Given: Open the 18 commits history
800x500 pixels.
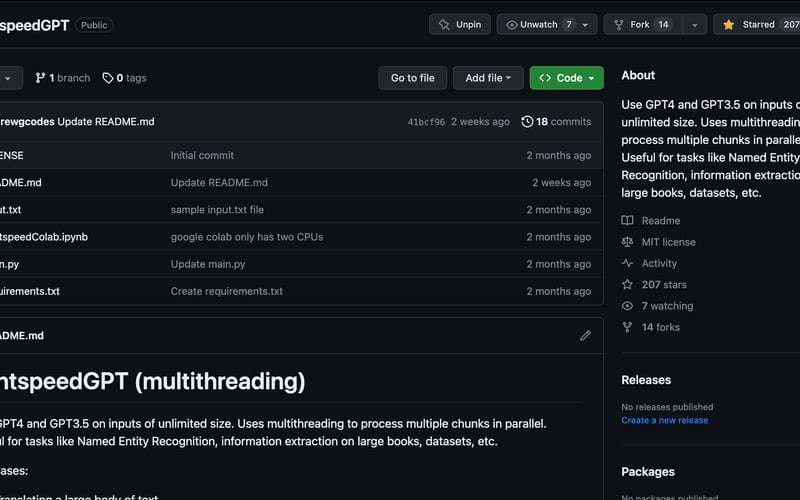Looking at the screenshot, I should 556,121.
